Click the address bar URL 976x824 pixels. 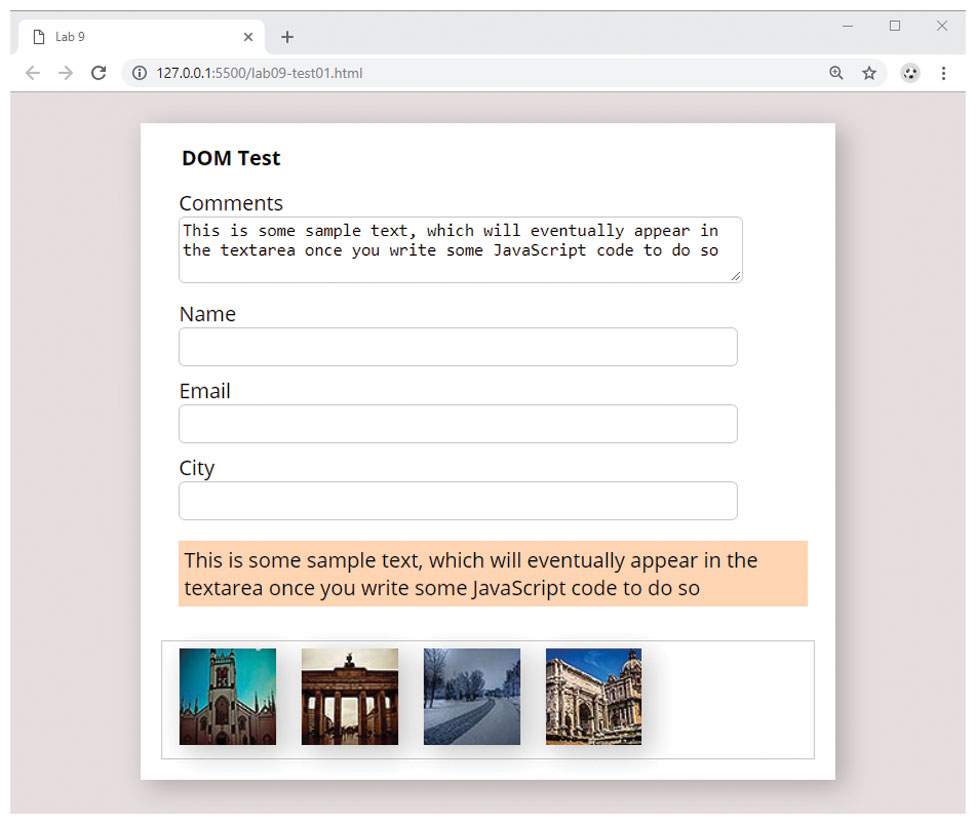[260, 73]
